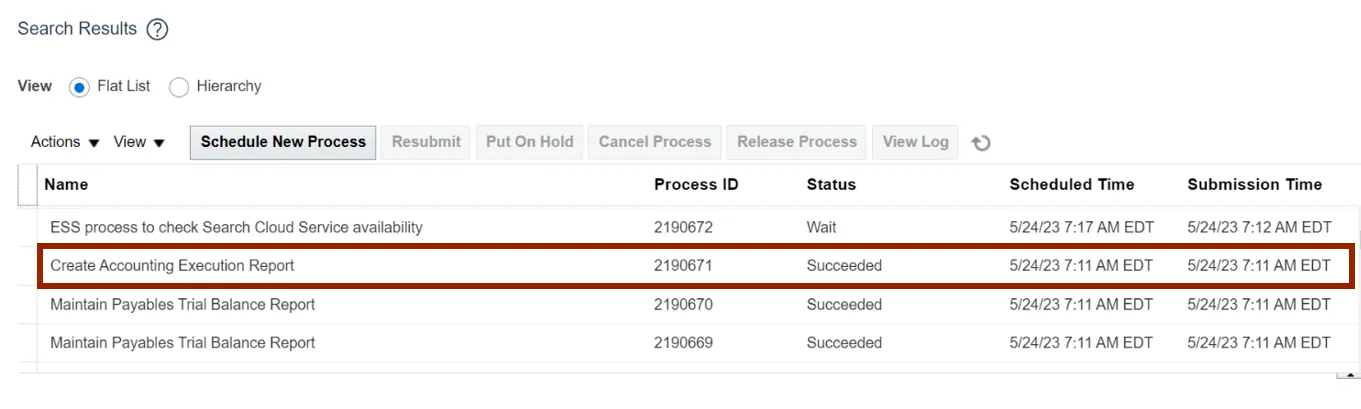Image resolution: width=1361 pixels, height=409 pixels.
Task: Click the Cancel Process button
Action: point(655,142)
